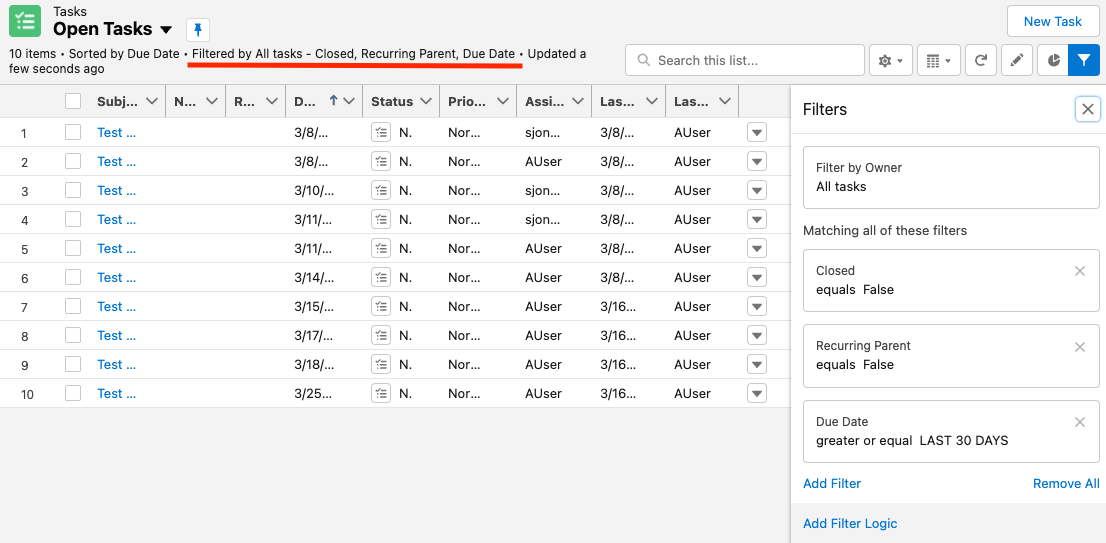Select checkbox for row 1
Image resolution: width=1106 pixels, height=543 pixels.
pos(73,132)
